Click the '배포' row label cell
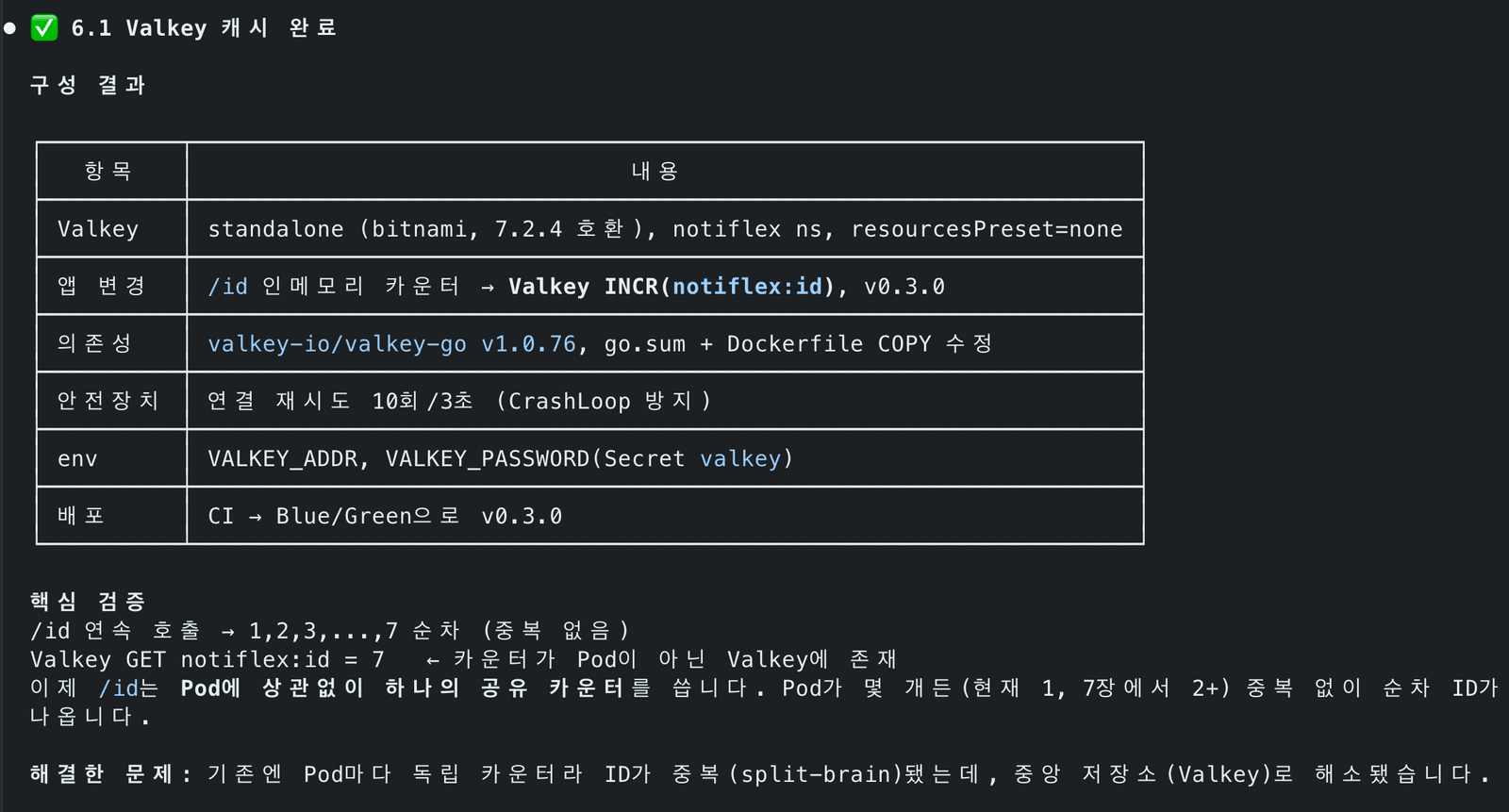 [x=111, y=516]
